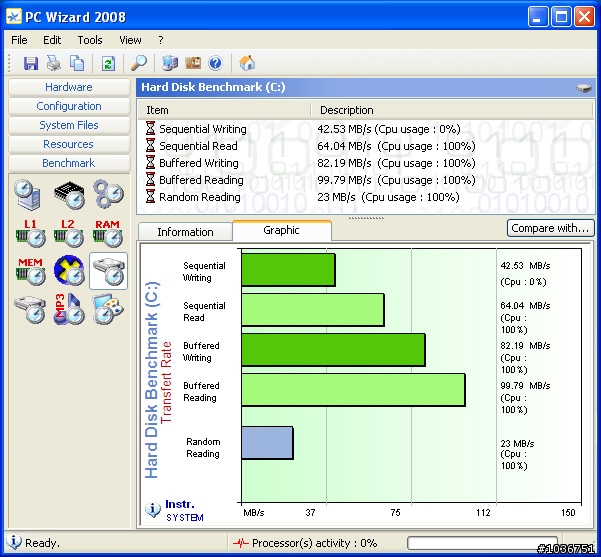Run the processor chip benchmark icon
Image resolution: width=601 pixels, height=557 pixels.
(x=69, y=195)
